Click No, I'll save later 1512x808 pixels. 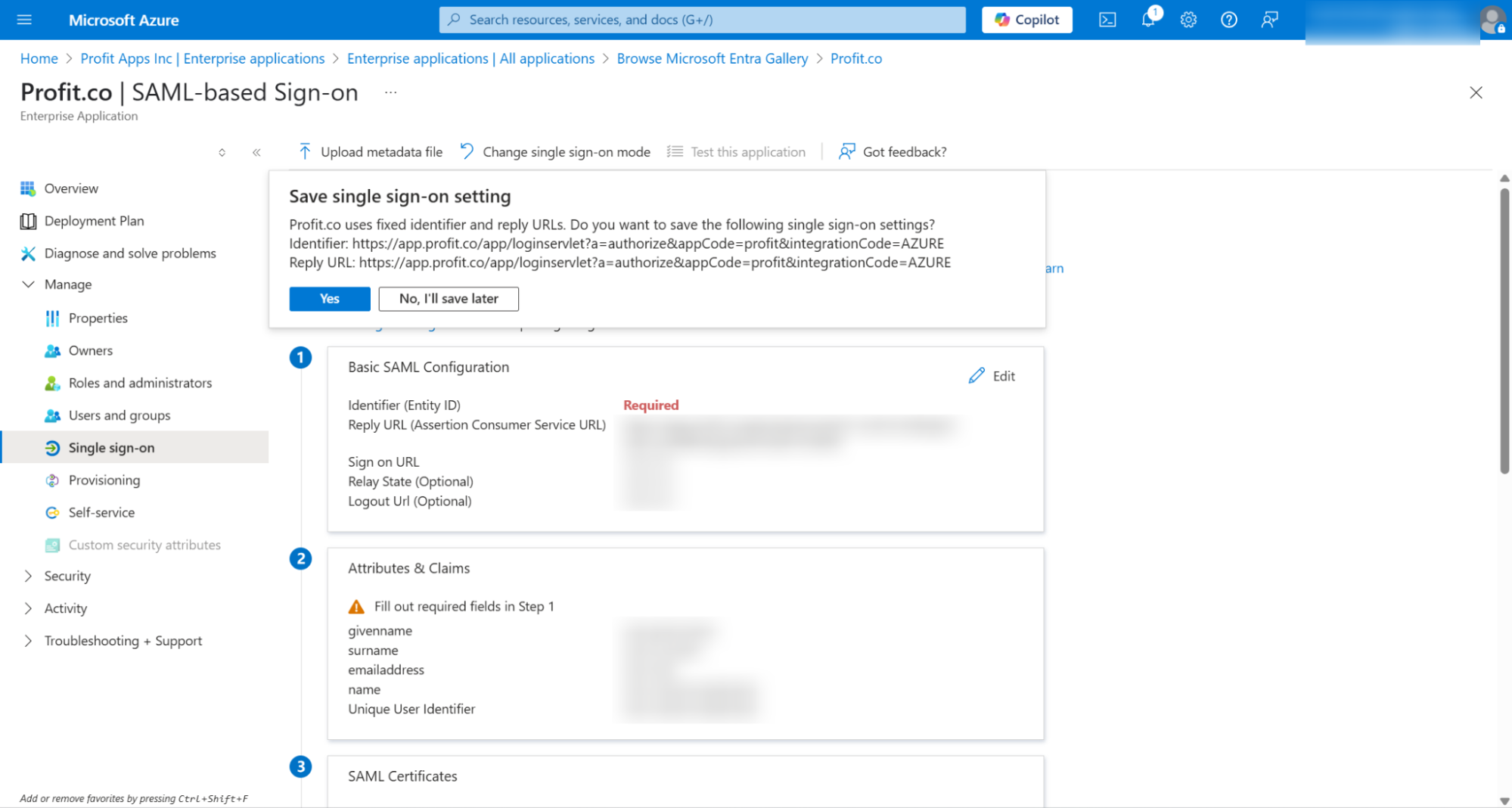click(x=449, y=299)
